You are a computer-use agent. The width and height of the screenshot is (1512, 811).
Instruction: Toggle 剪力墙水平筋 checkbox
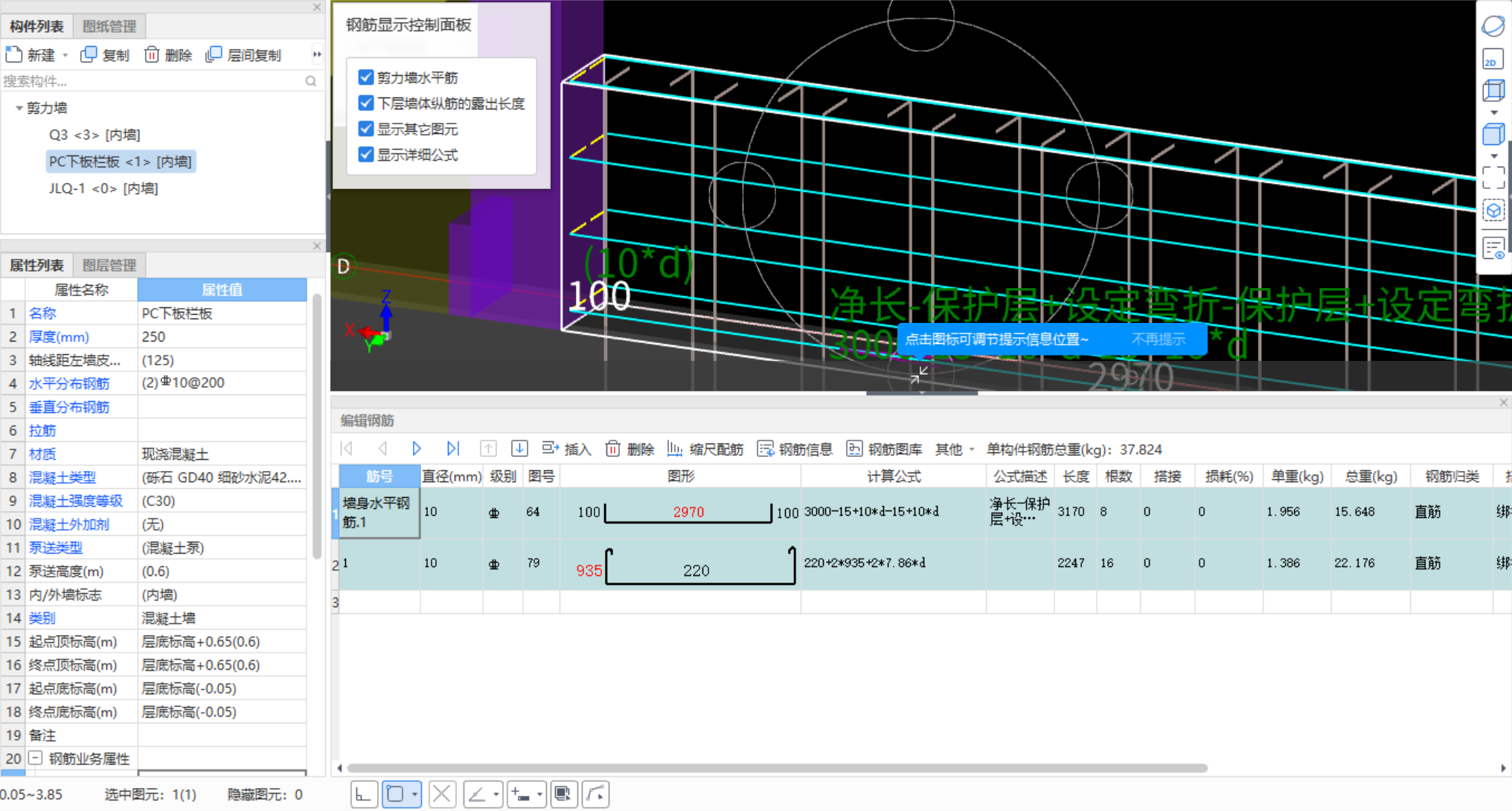click(x=365, y=77)
